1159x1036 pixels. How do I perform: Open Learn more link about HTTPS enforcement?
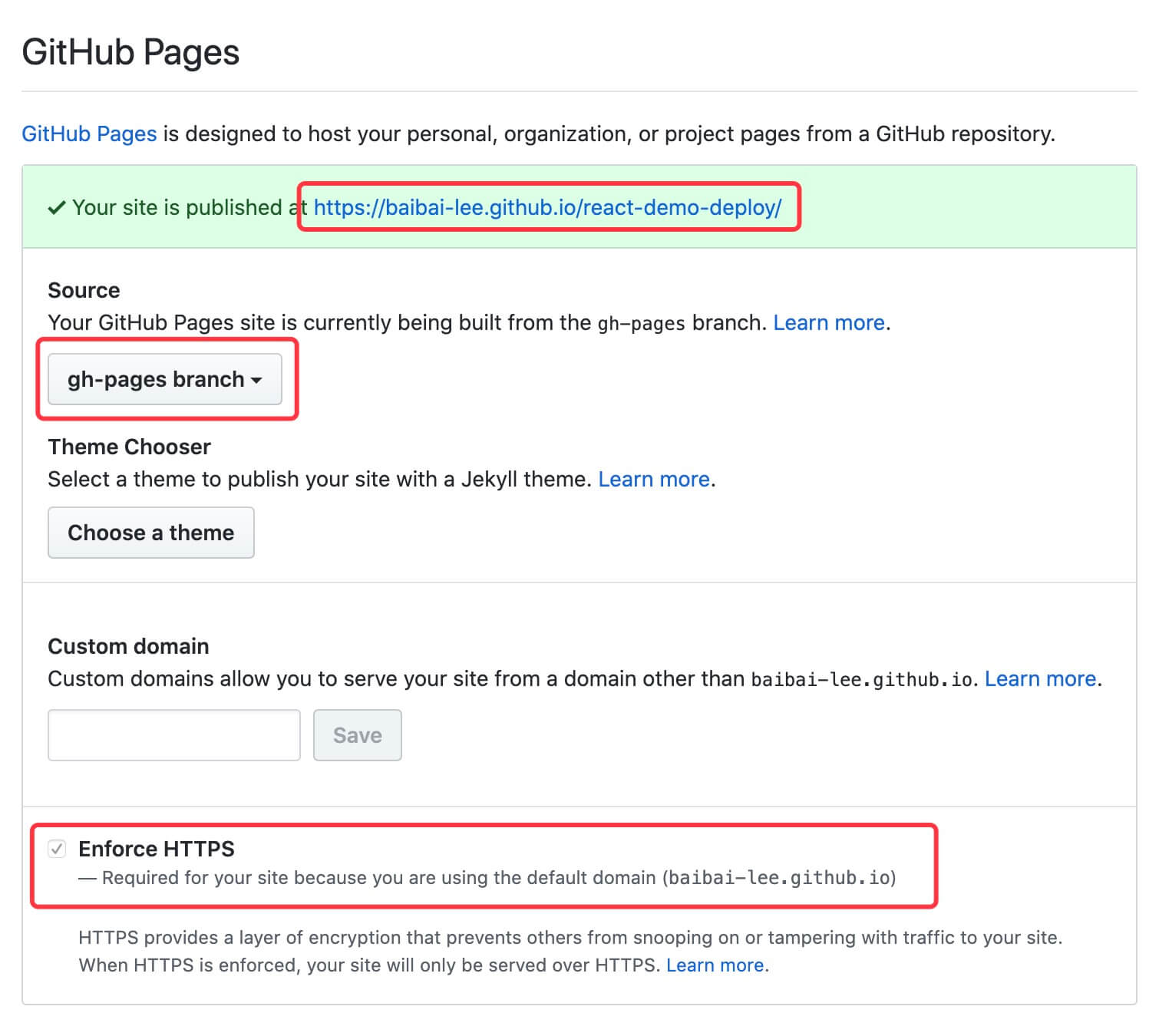pos(715,965)
